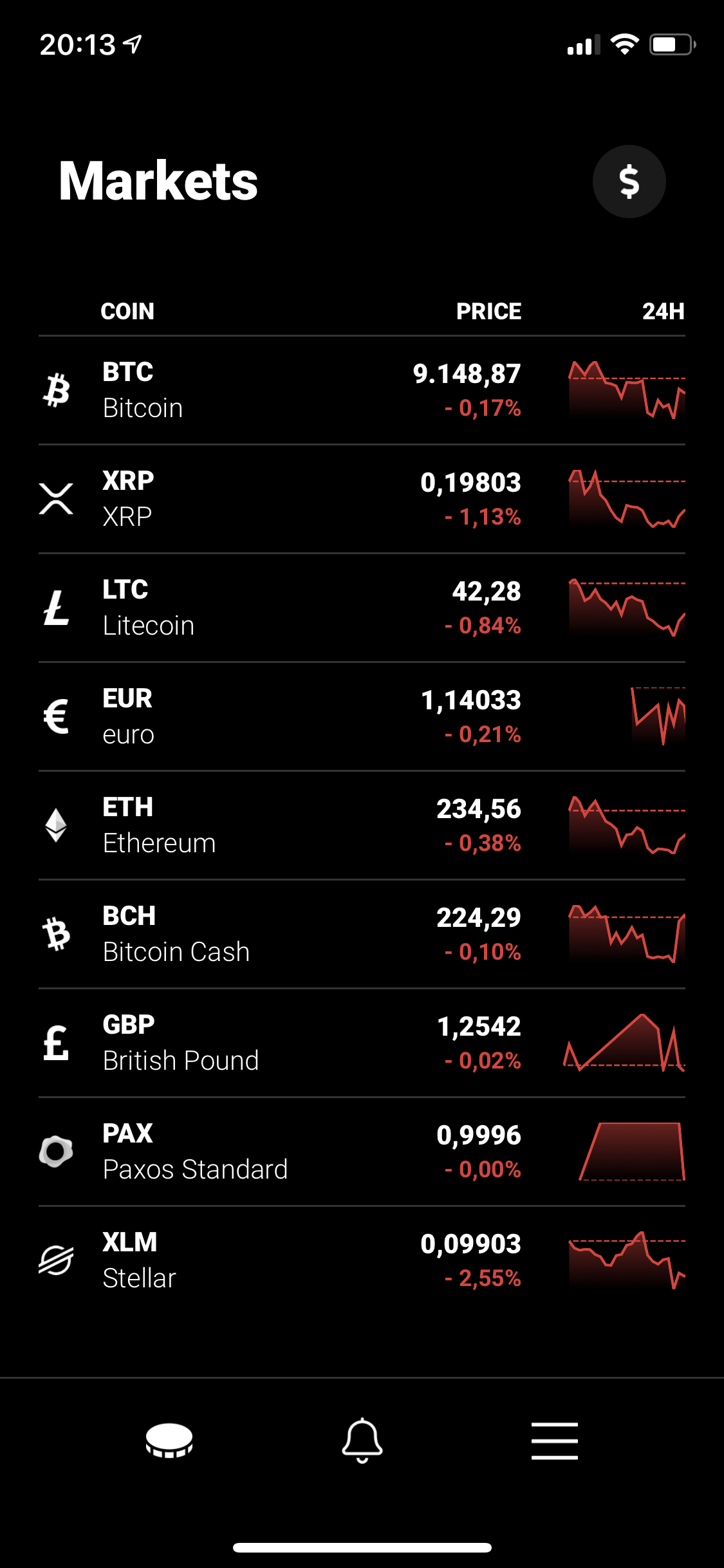
Task: Tap the Ethereum diamond icon
Action: [56, 825]
